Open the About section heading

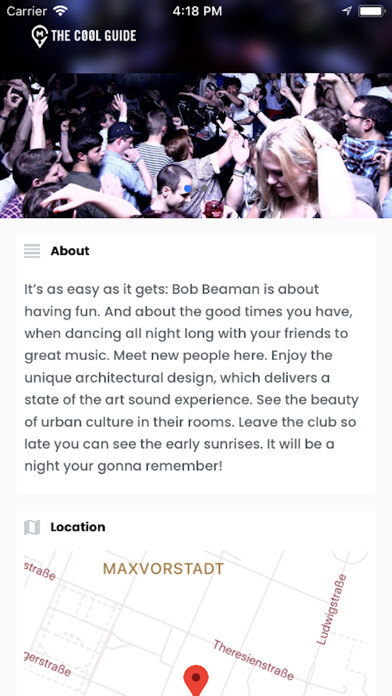[x=70, y=251]
